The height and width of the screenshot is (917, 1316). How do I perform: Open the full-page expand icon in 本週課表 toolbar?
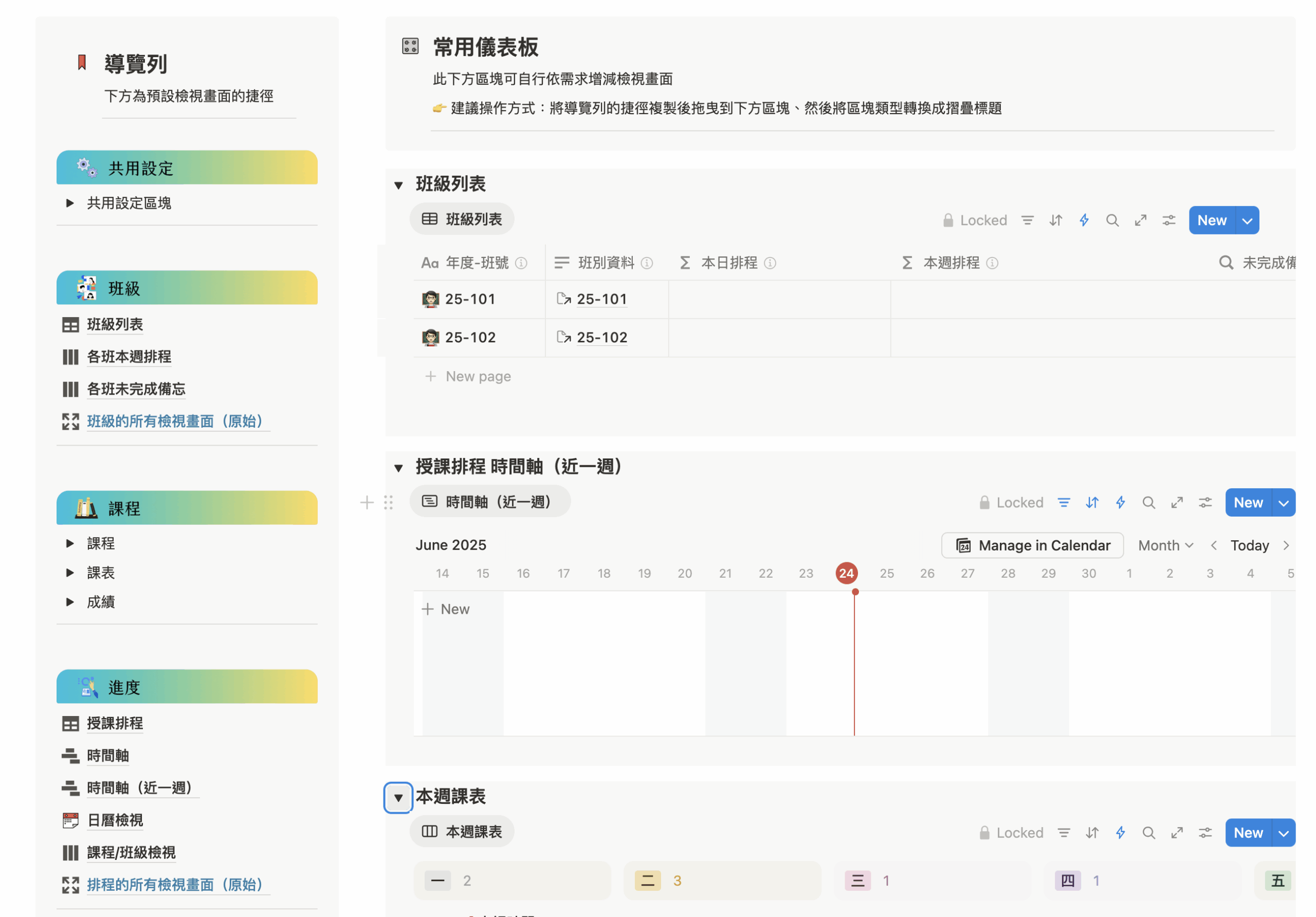pyautogui.click(x=1177, y=833)
